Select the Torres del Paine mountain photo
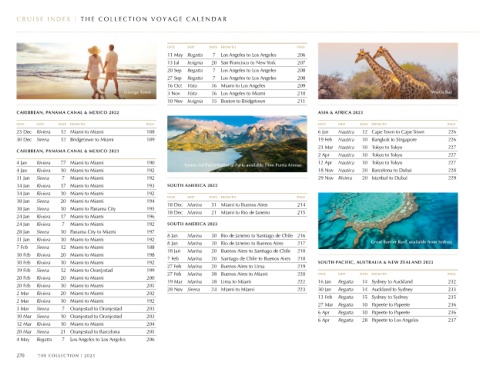This screenshot has width=480, height=369. point(237,144)
